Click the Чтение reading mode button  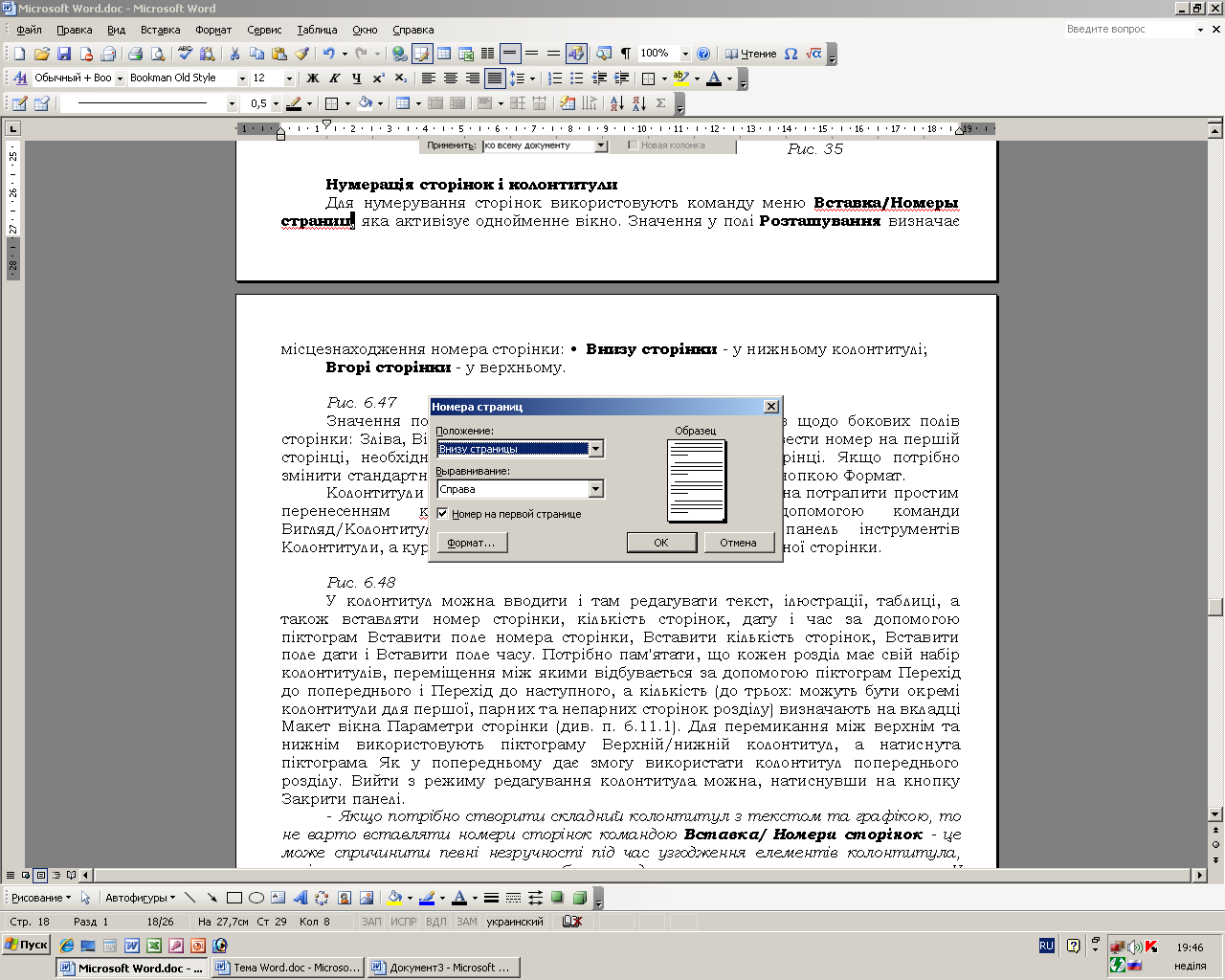[x=750, y=54]
